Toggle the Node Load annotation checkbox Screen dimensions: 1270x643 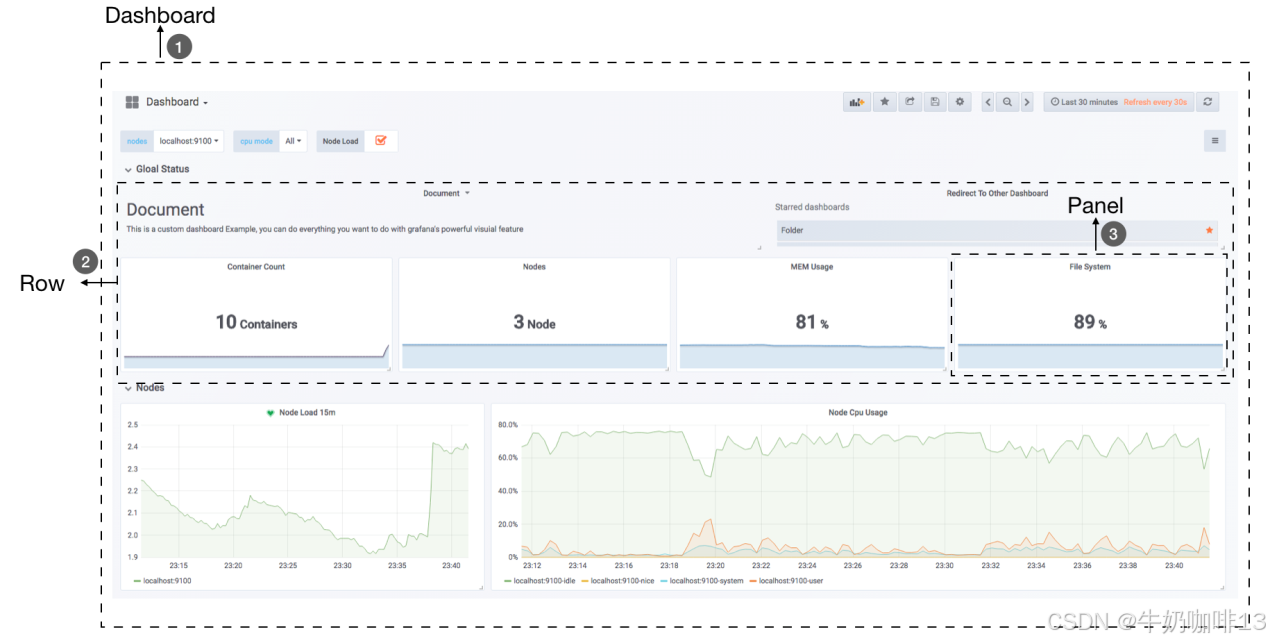pos(381,141)
